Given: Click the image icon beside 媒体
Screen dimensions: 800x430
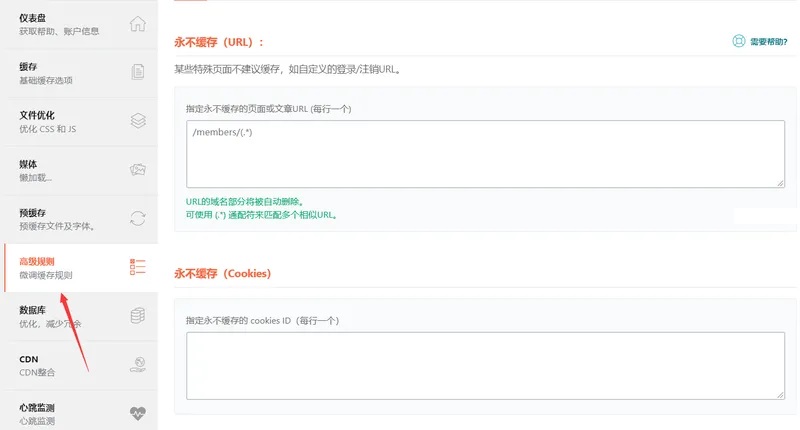Looking at the screenshot, I should [138, 170].
